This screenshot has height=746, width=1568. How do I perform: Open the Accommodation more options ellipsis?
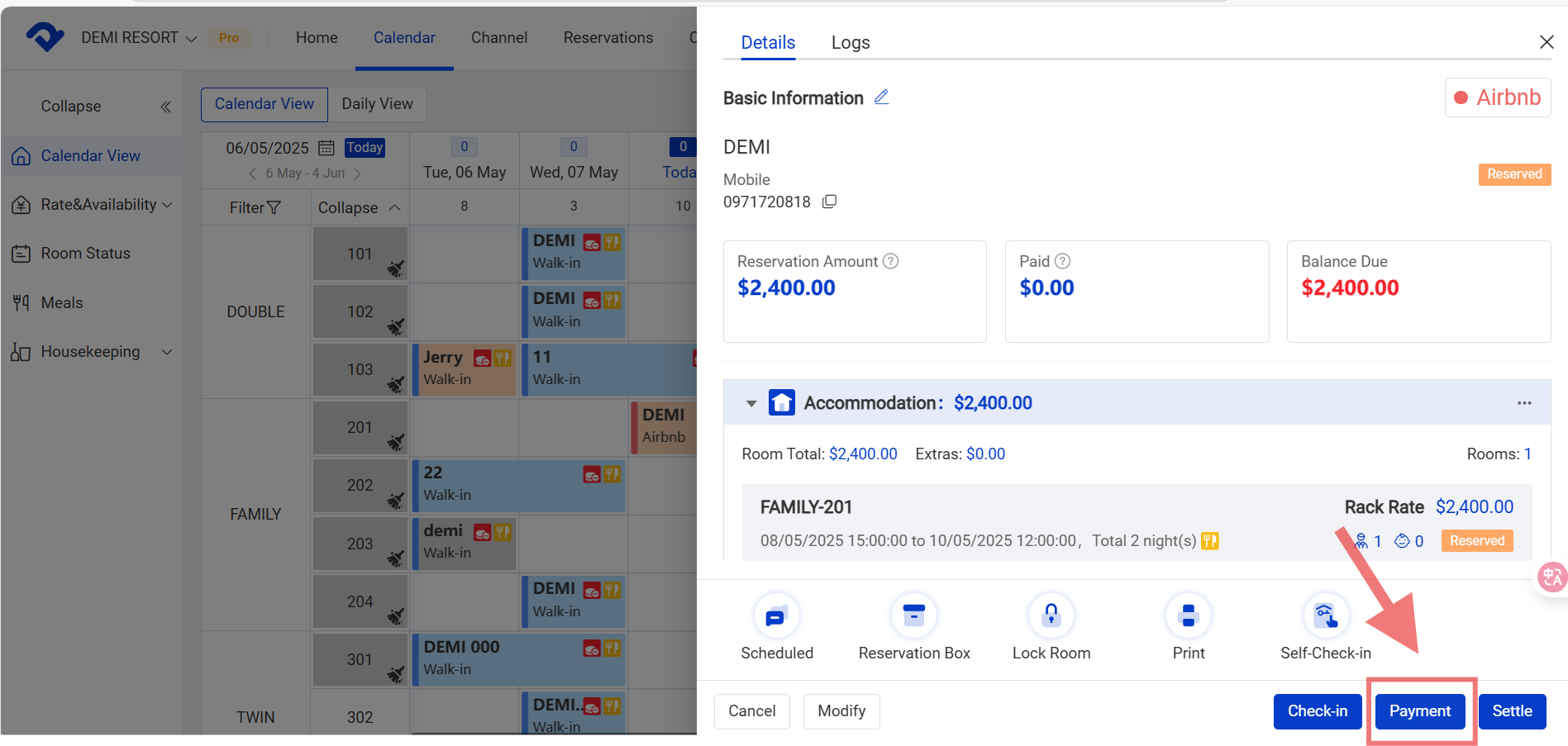pyautogui.click(x=1524, y=403)
